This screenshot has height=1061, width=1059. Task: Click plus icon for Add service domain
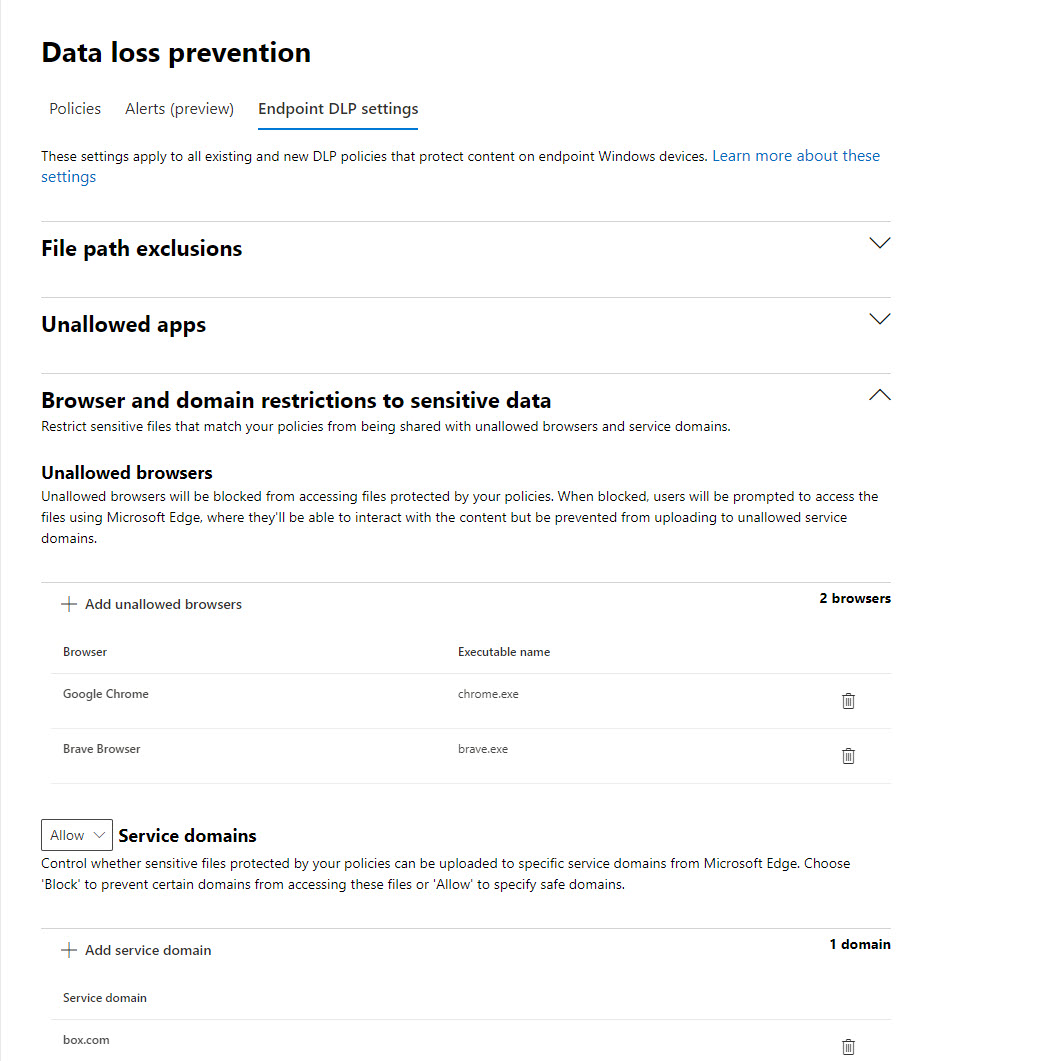point(69,950)
